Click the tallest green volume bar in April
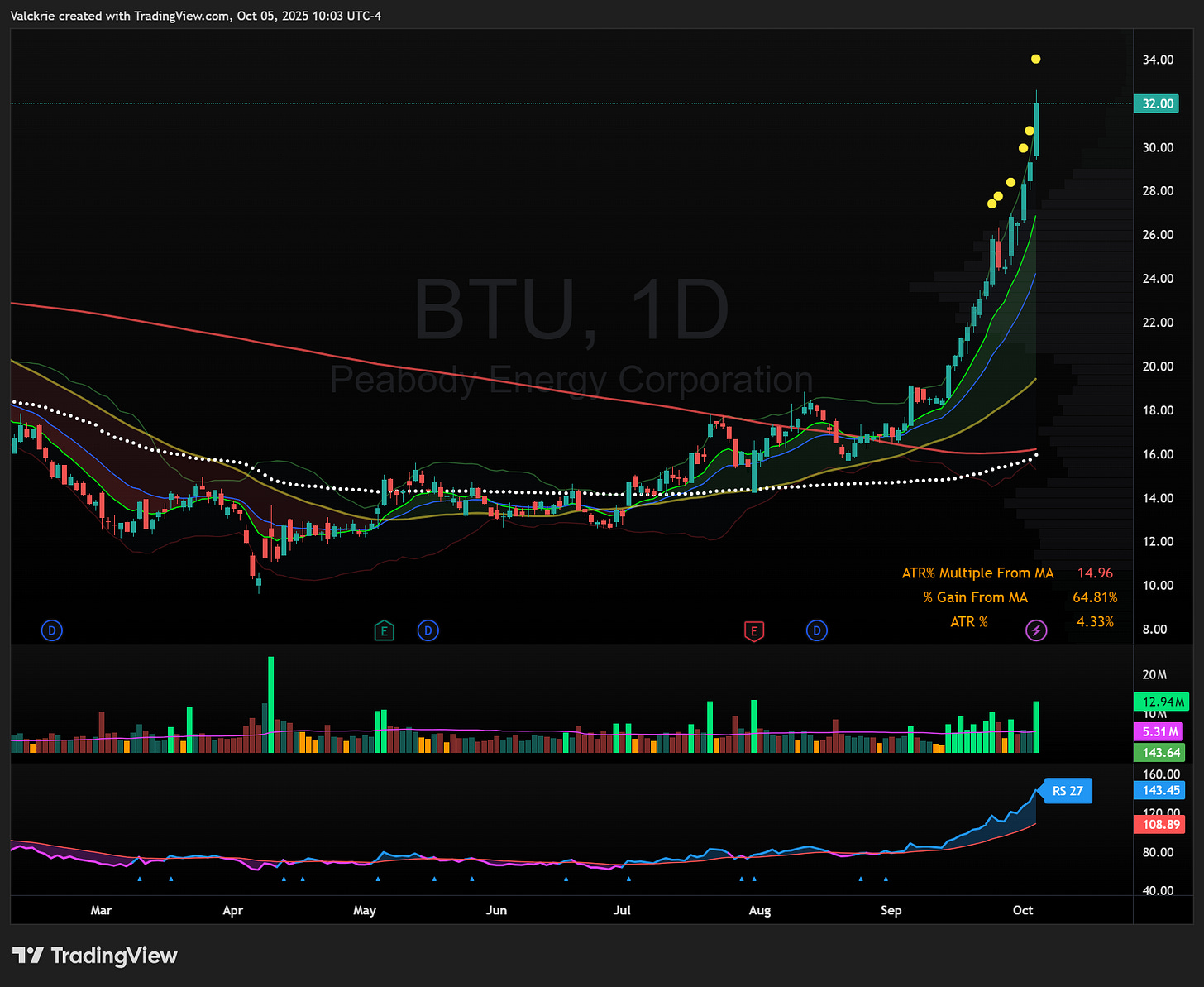The width and height of the screenshot is (1204, 987). click(x=270, y=704)
